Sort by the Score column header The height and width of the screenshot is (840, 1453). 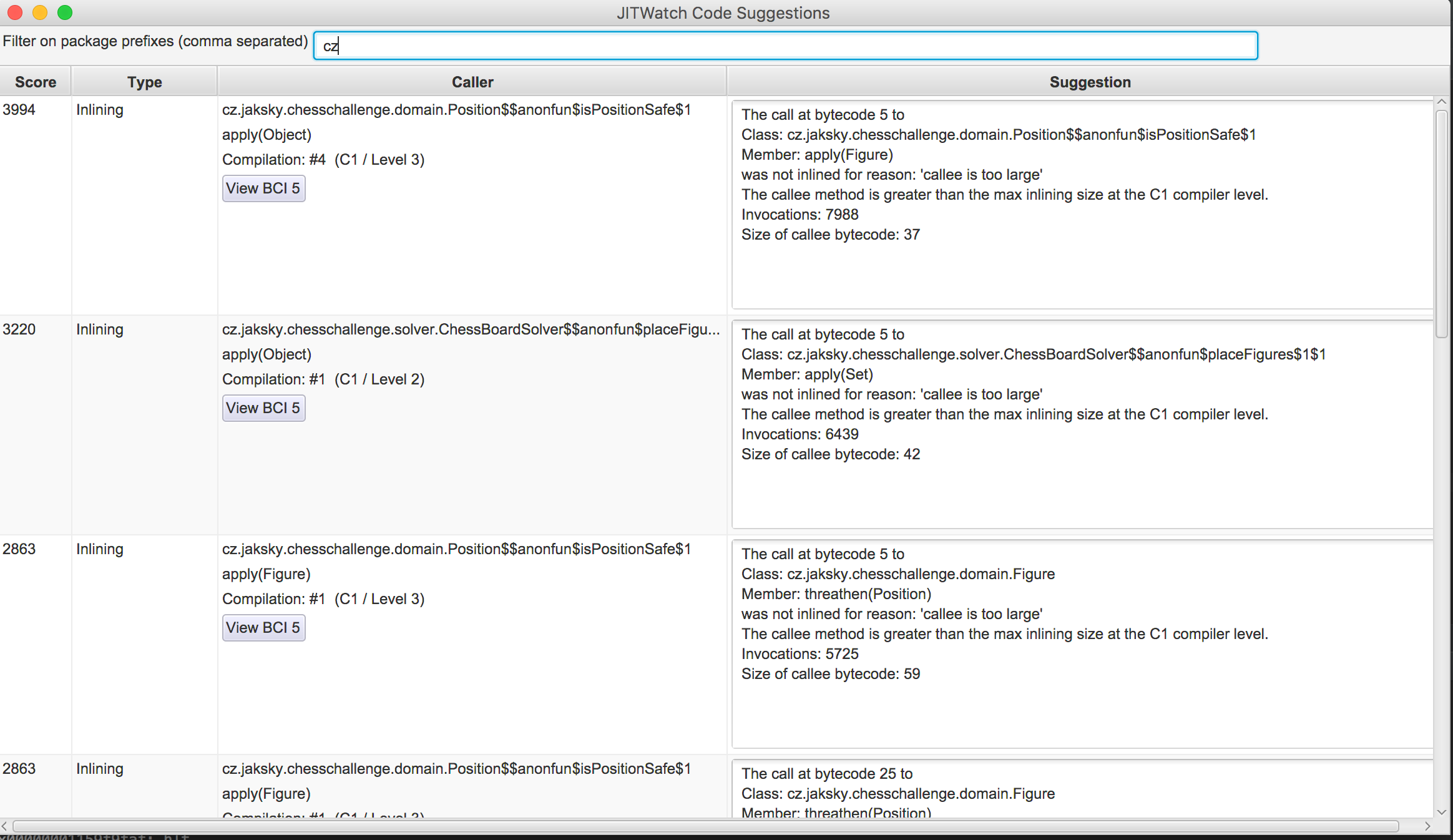click(x=36, y=82)
